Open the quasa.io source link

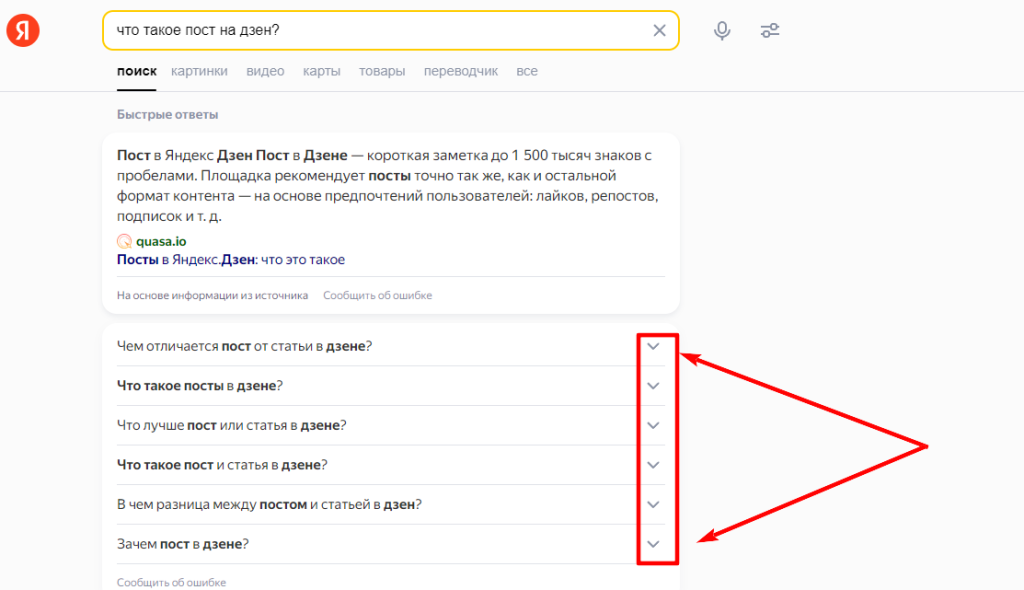(161, 241)
